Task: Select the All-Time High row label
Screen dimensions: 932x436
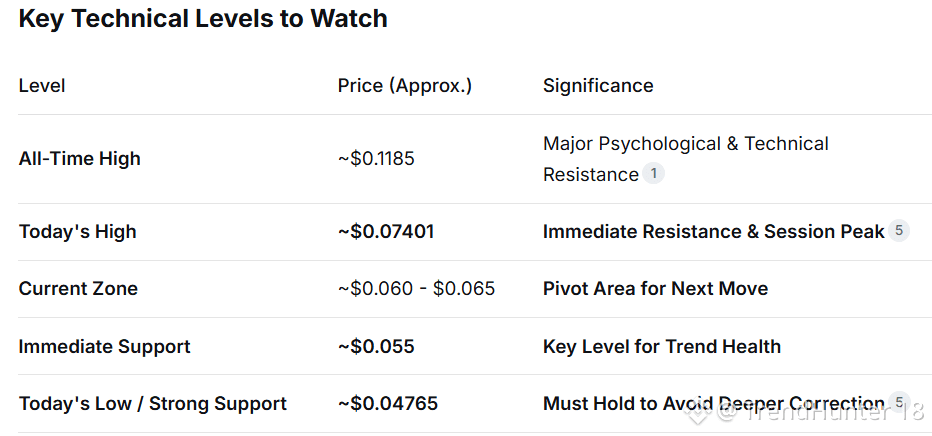Action: click(x=80, y=159)
